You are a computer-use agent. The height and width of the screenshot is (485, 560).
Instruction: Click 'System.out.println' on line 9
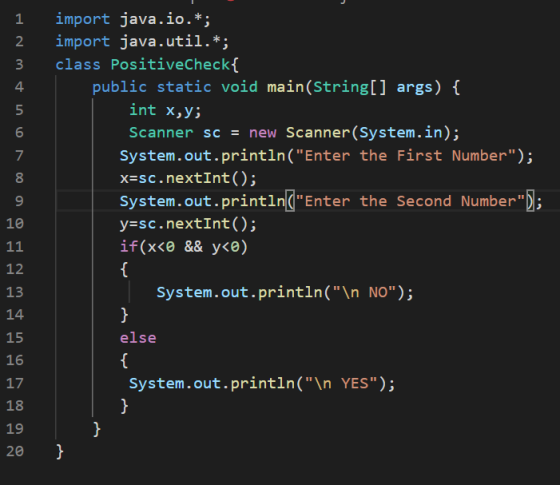pyautogui.click(x=202, y=201)
